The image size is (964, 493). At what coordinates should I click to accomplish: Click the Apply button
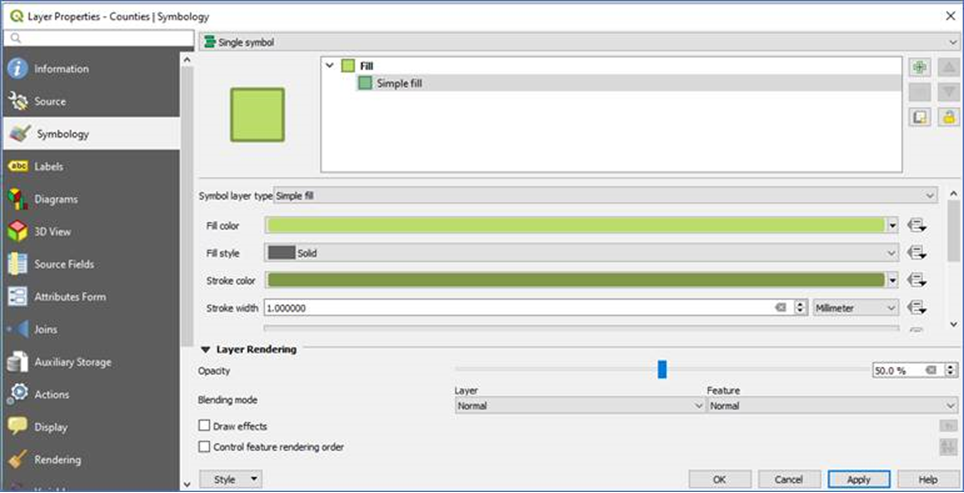[x=859, y=479]
